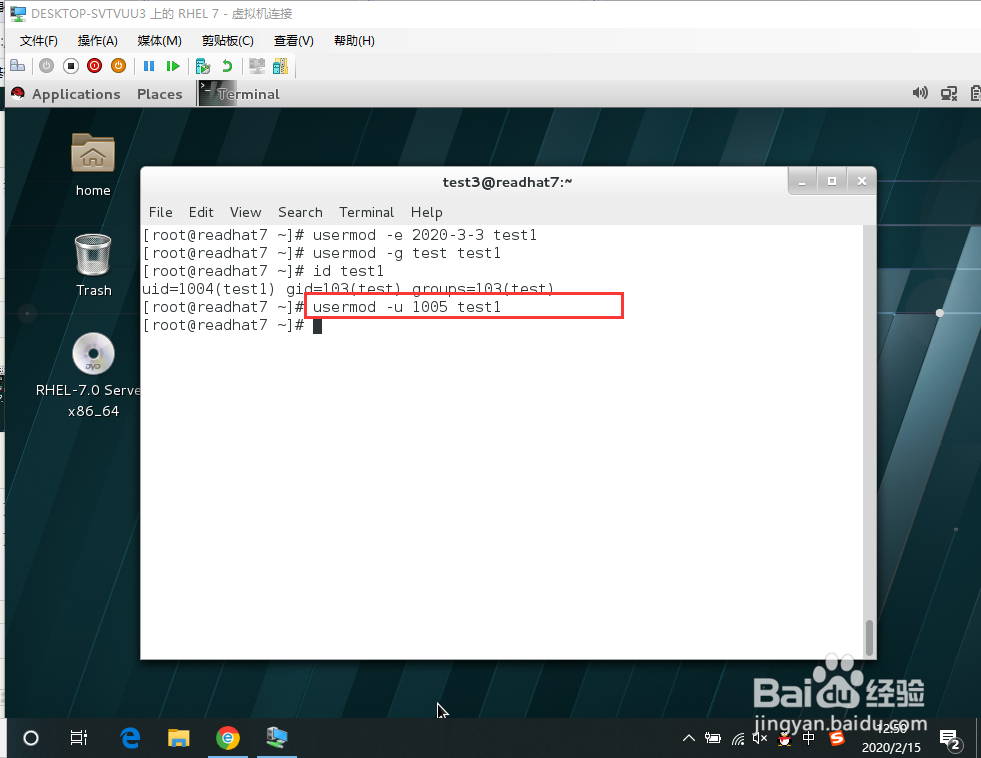Maximize the terminal window
Image resolution: width=981 pixels, height=758 pixels.
coord(831,181)
